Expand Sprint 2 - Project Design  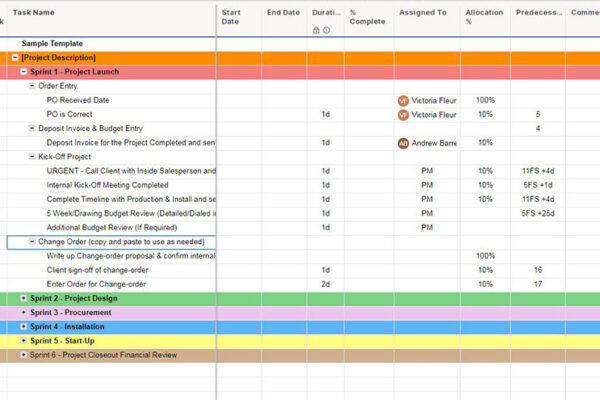[24, 298]
